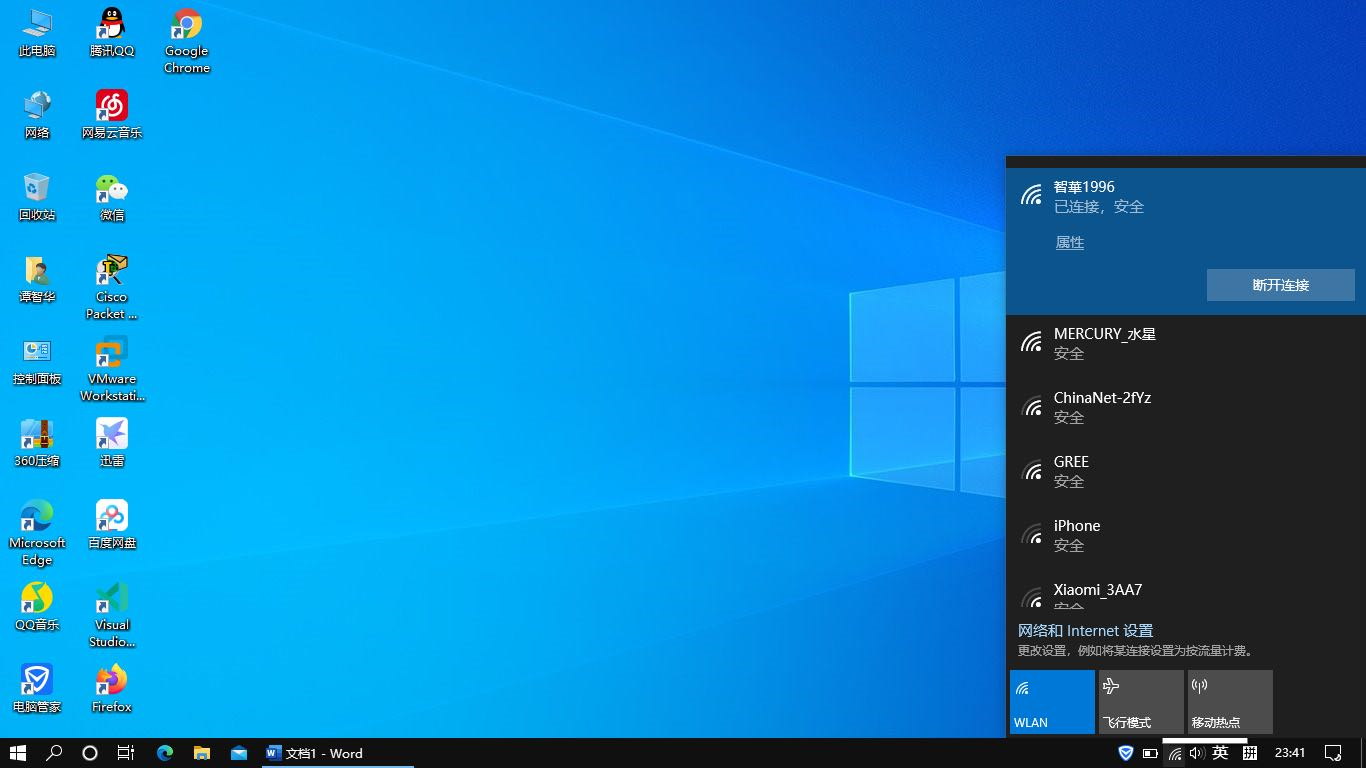Viewport: 1366px width, 768px height.
Task: Click the volume speaker tray icon
Action: pos(1196,753)
